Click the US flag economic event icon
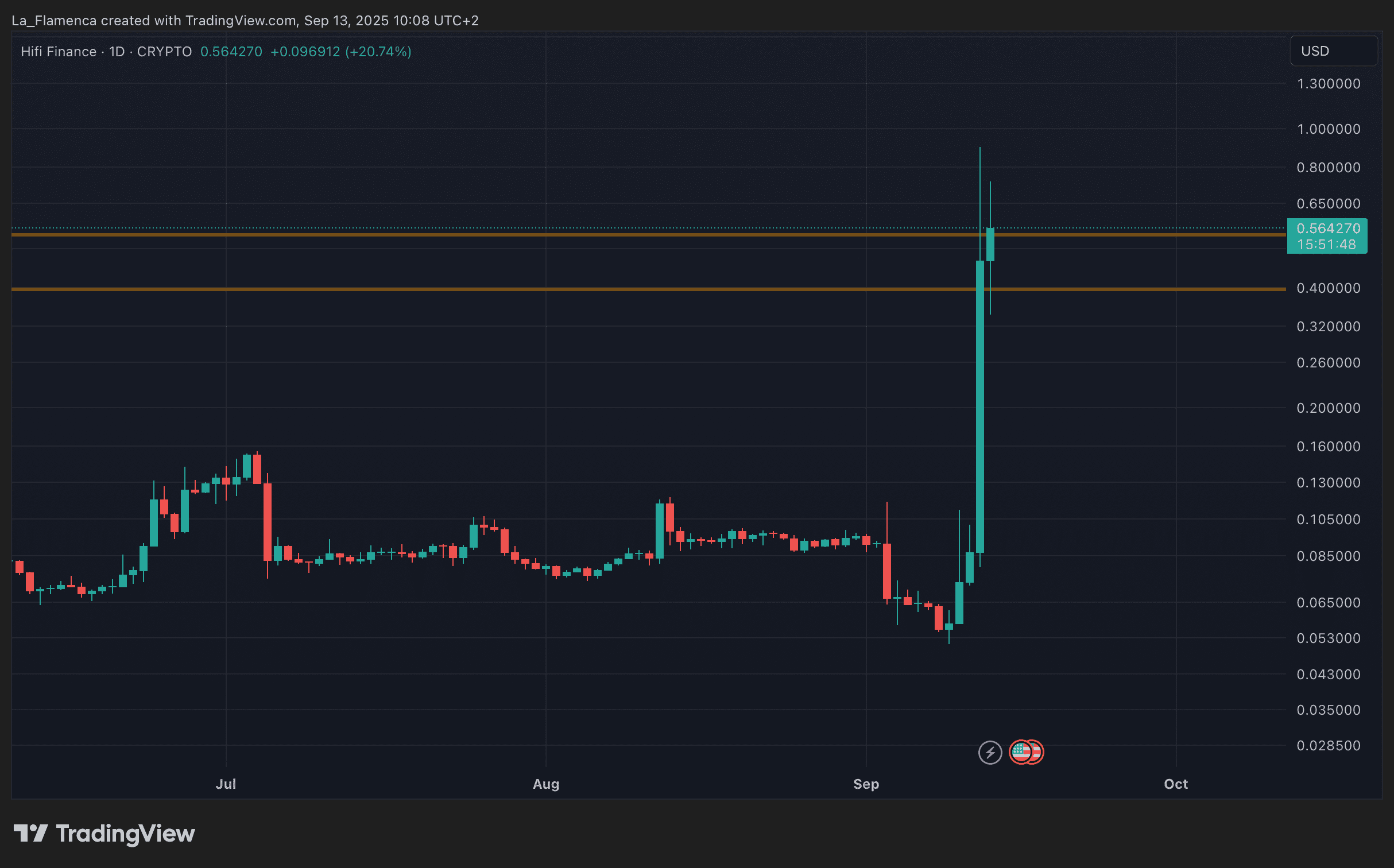 pyautogui.click(x=1021, y=752)
